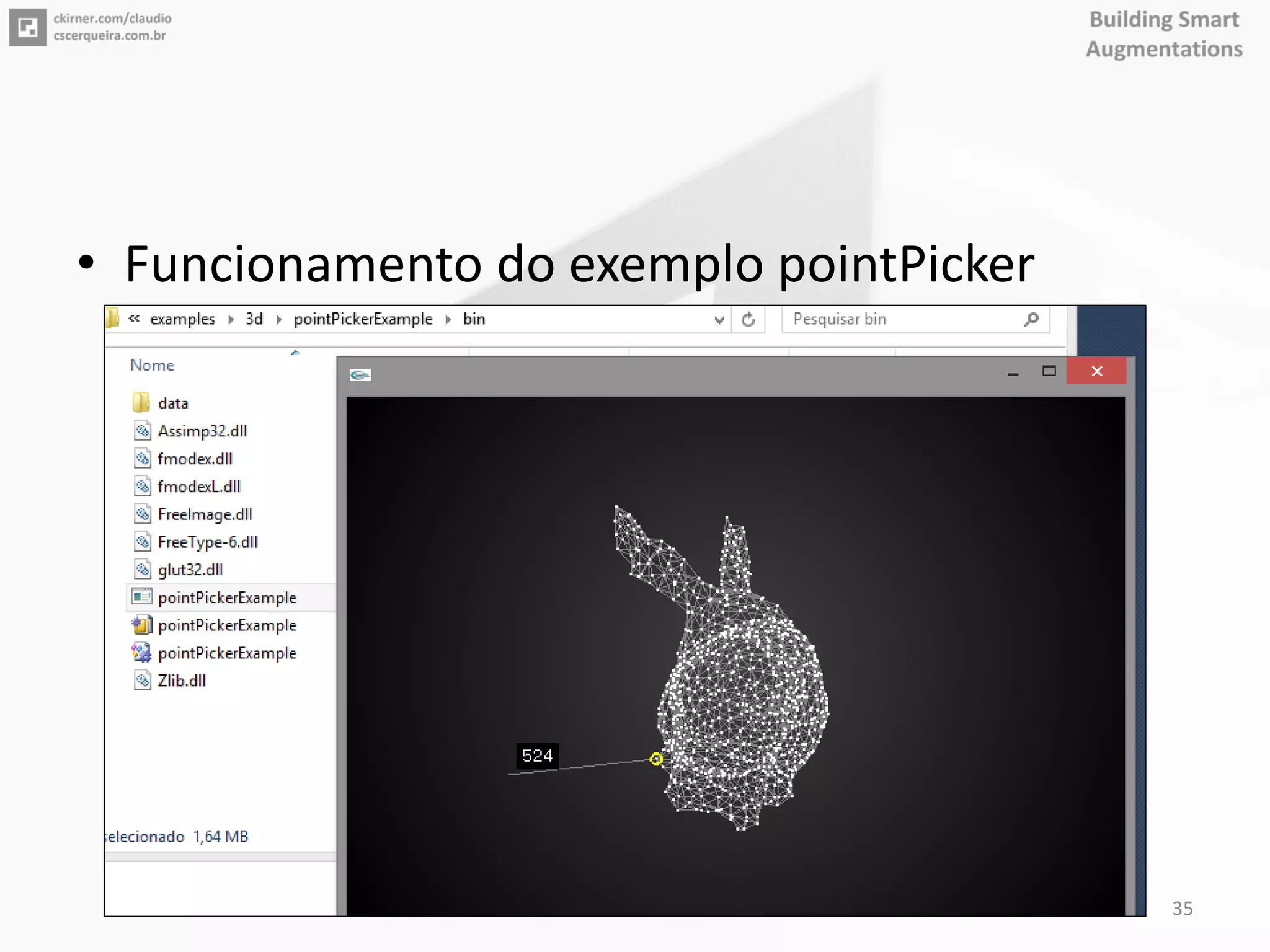Select the glut32.dll file icon
This screenshot has height=952, width=1270.
click(143, 569)
